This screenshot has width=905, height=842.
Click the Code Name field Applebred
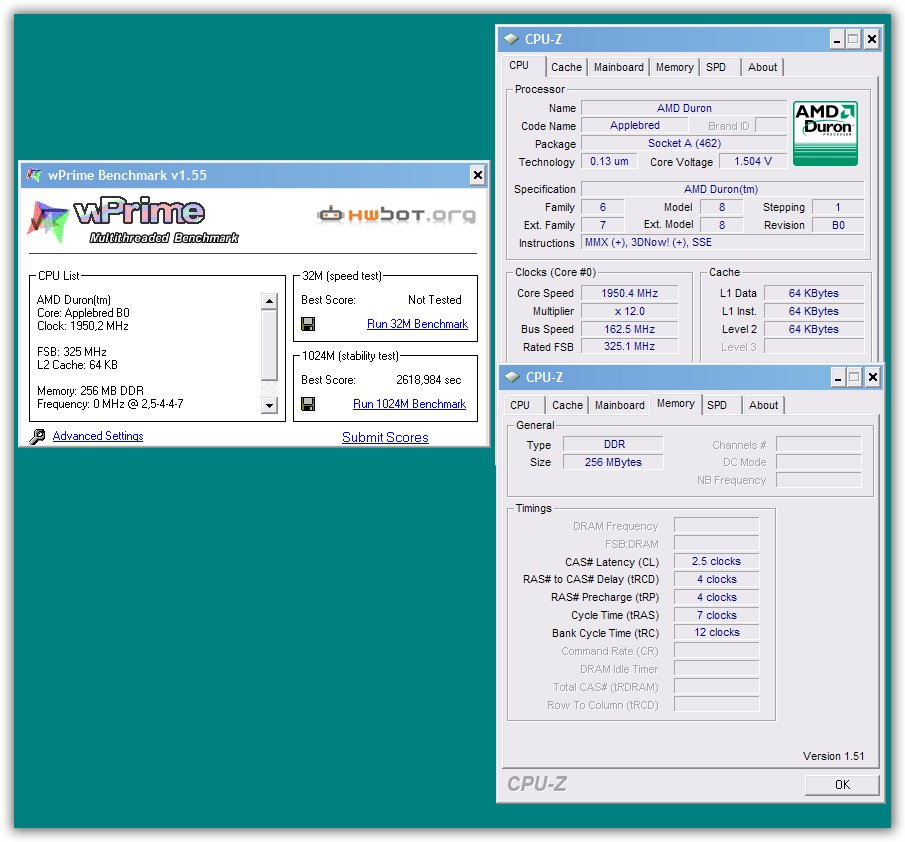[x=634, y=125]
